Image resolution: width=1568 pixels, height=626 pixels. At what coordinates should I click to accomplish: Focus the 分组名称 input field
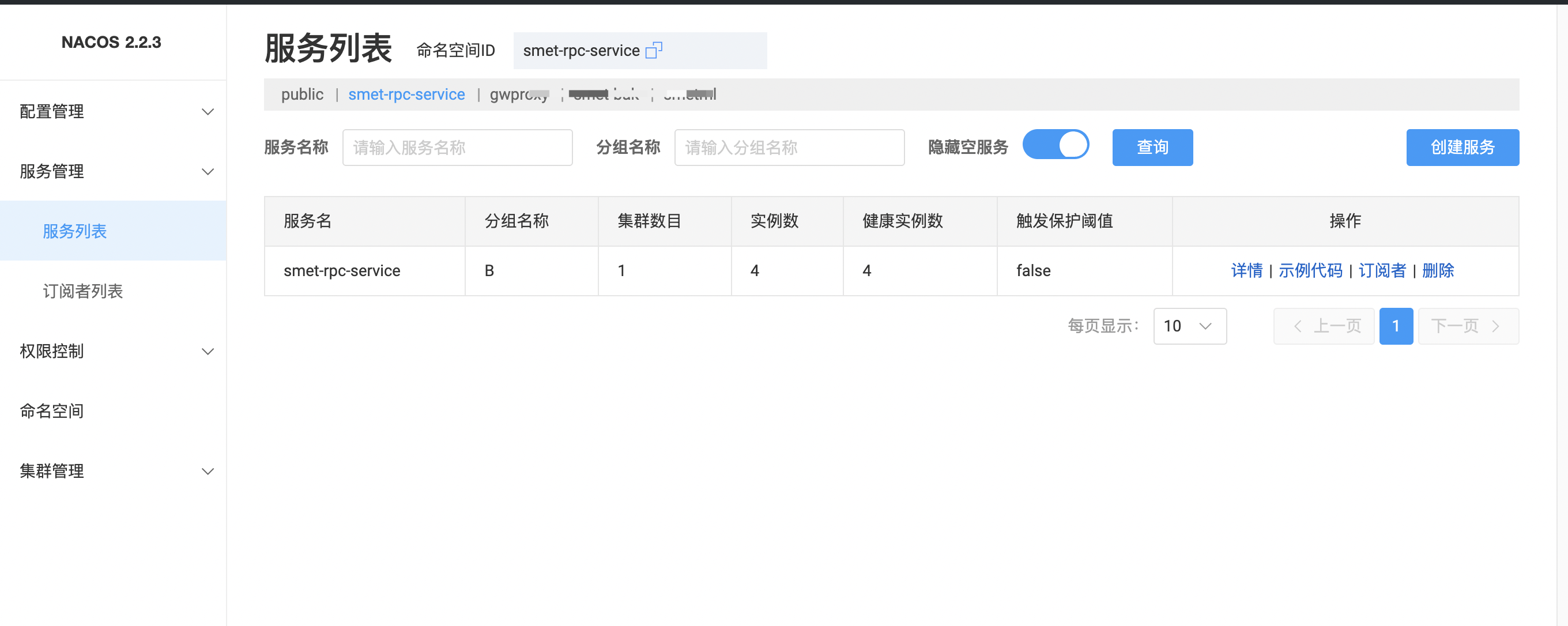click(790, 147)
